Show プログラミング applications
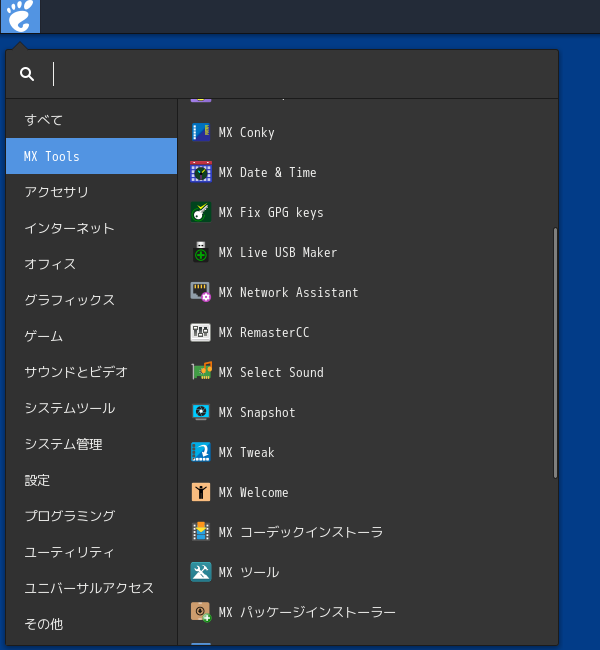 92,516
